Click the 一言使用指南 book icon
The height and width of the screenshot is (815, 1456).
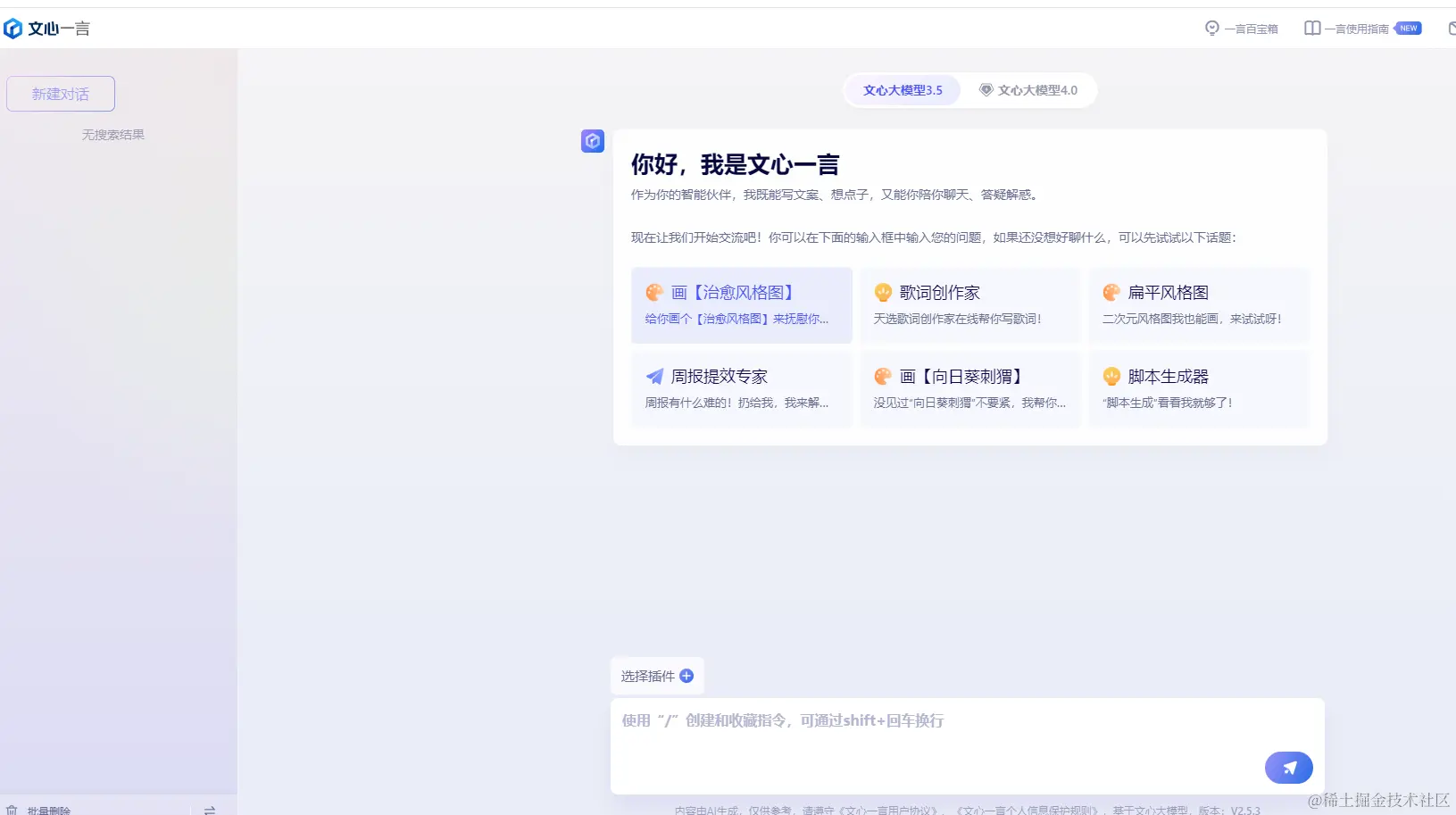(1312, 28)
